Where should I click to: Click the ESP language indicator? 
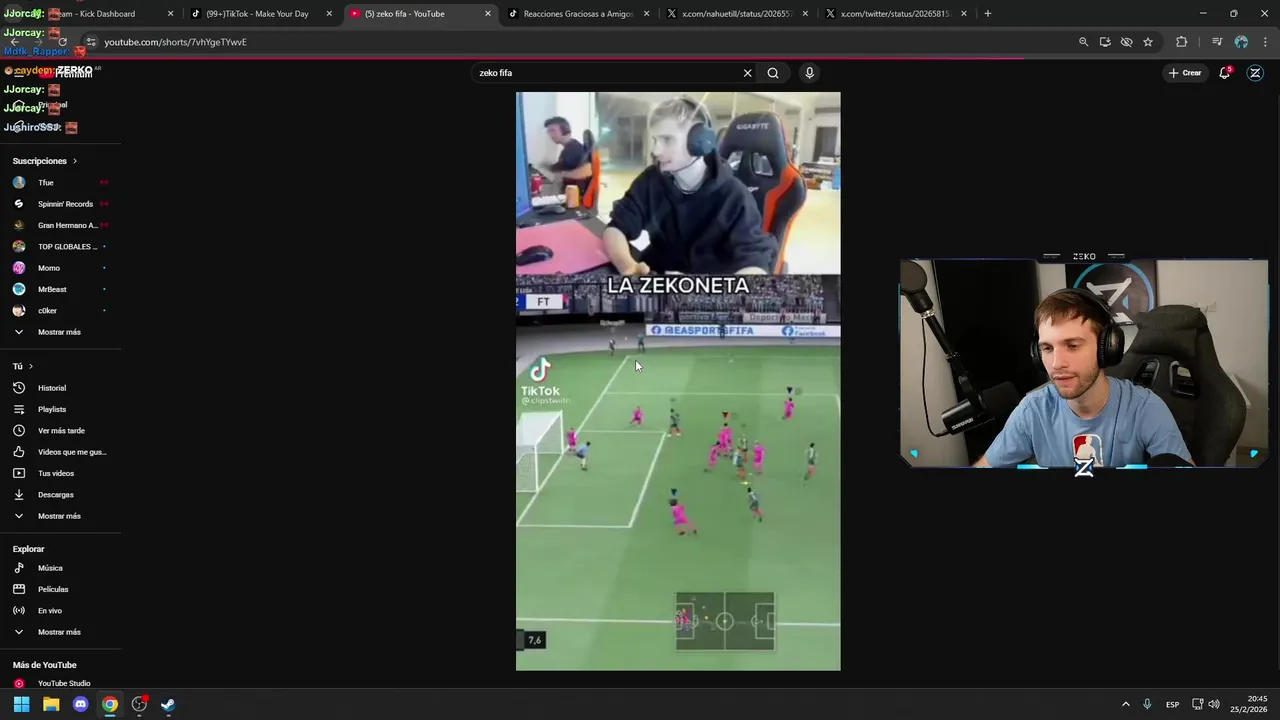tap(1173, 704)
